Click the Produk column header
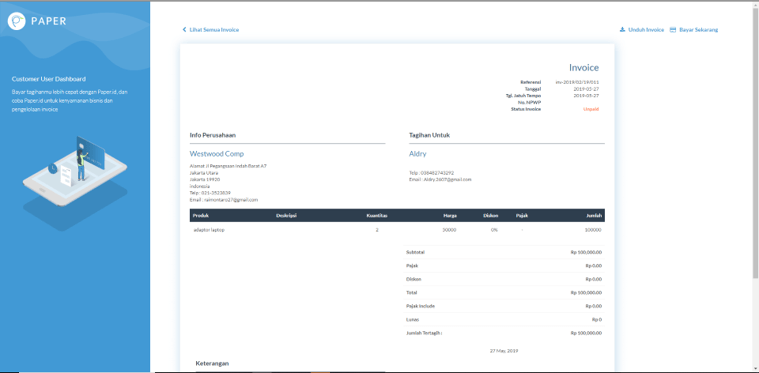The height and width of the screenshot is (373, 759). [200, 216]
